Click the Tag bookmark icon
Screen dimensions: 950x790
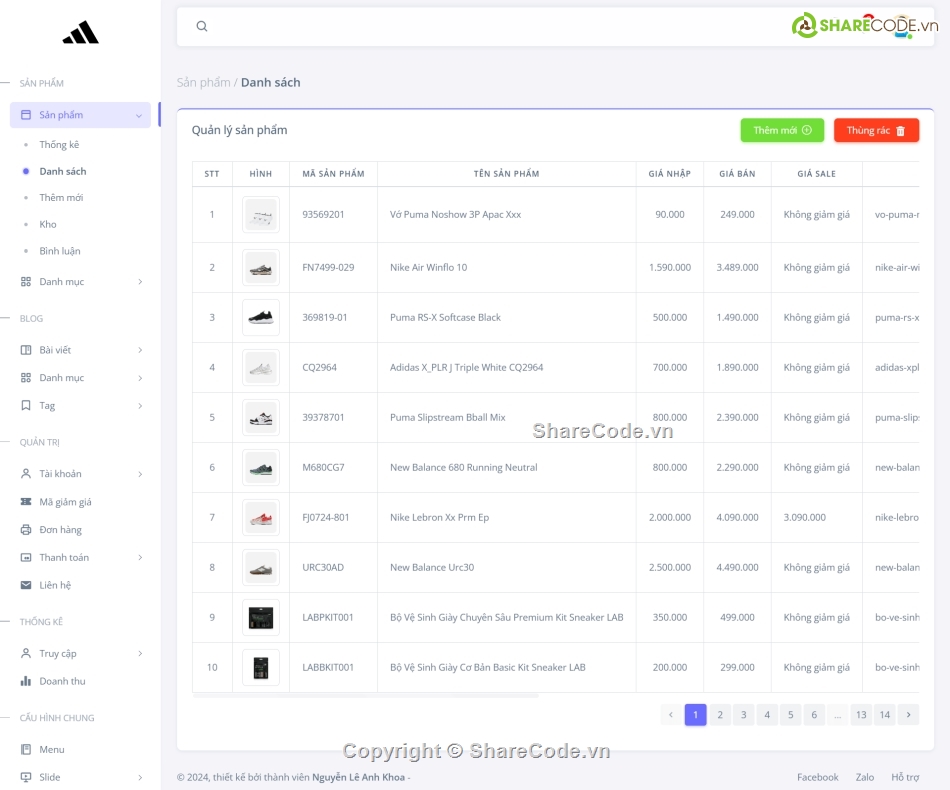tap(25, 405)
